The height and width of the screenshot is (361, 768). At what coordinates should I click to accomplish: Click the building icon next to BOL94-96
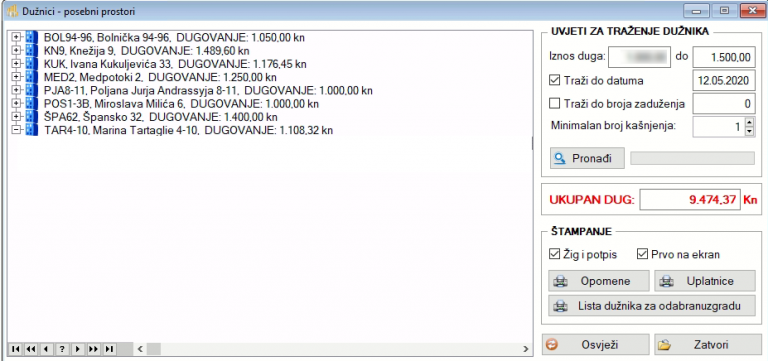[31, 37]
